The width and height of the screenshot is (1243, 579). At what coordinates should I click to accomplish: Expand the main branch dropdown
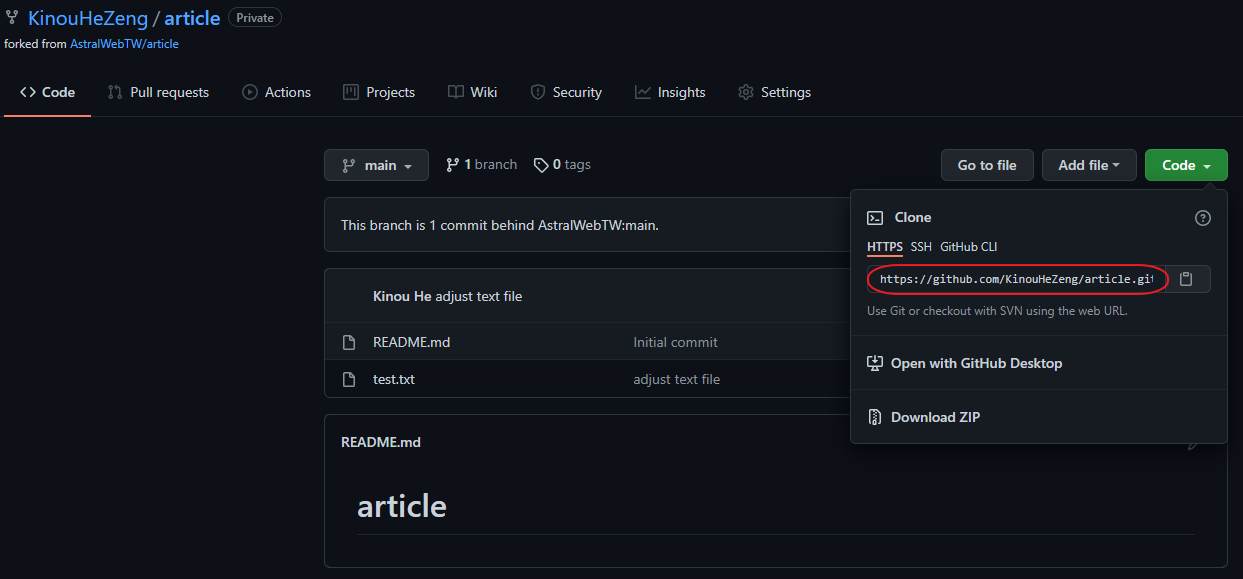376,165
